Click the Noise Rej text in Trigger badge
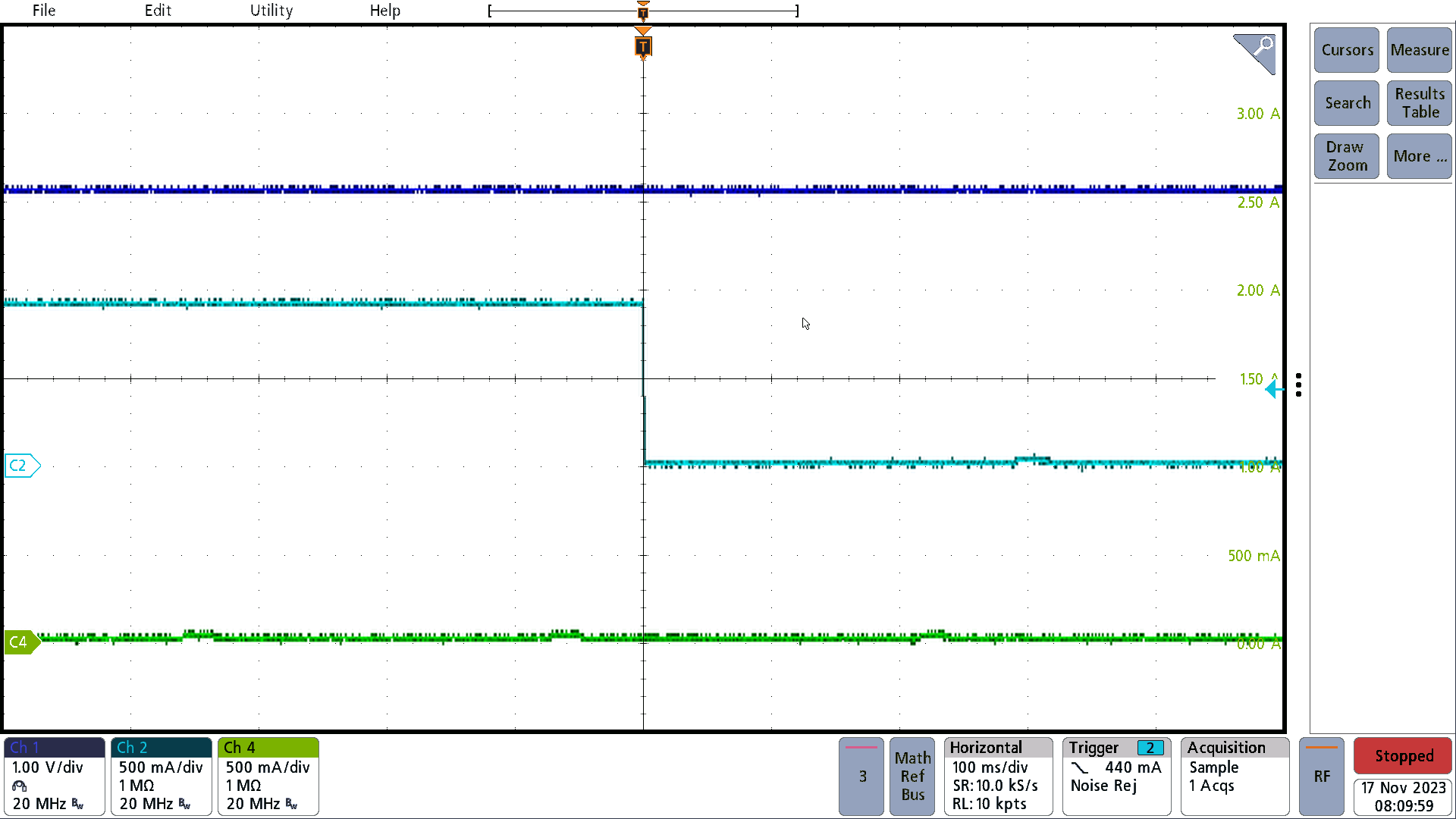The width and height of the screenshot is (1456, 819). tap(1103, 786)
